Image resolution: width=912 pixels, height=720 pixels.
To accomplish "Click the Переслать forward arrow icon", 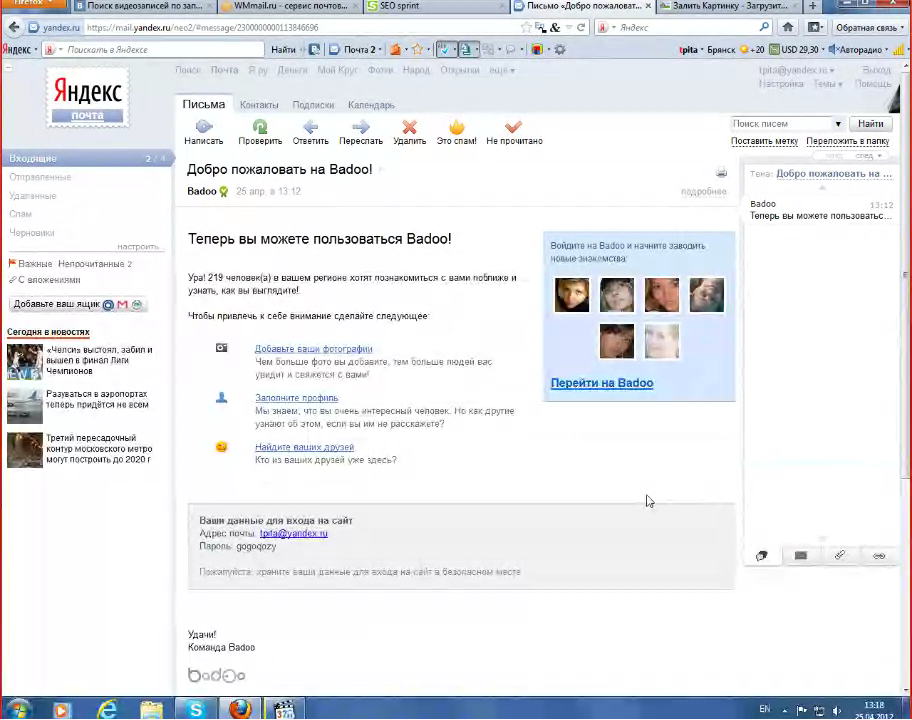I will coord(361,126).
